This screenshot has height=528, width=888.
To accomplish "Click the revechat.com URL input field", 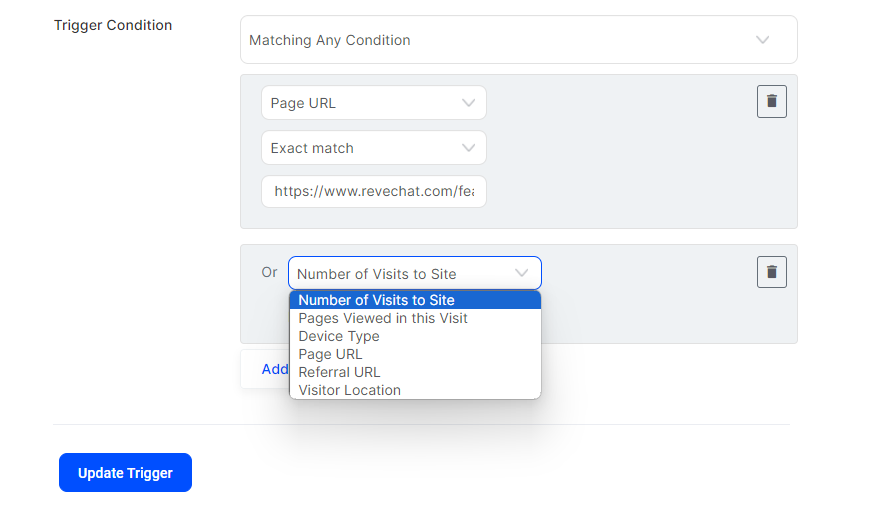I will (373, 191).
